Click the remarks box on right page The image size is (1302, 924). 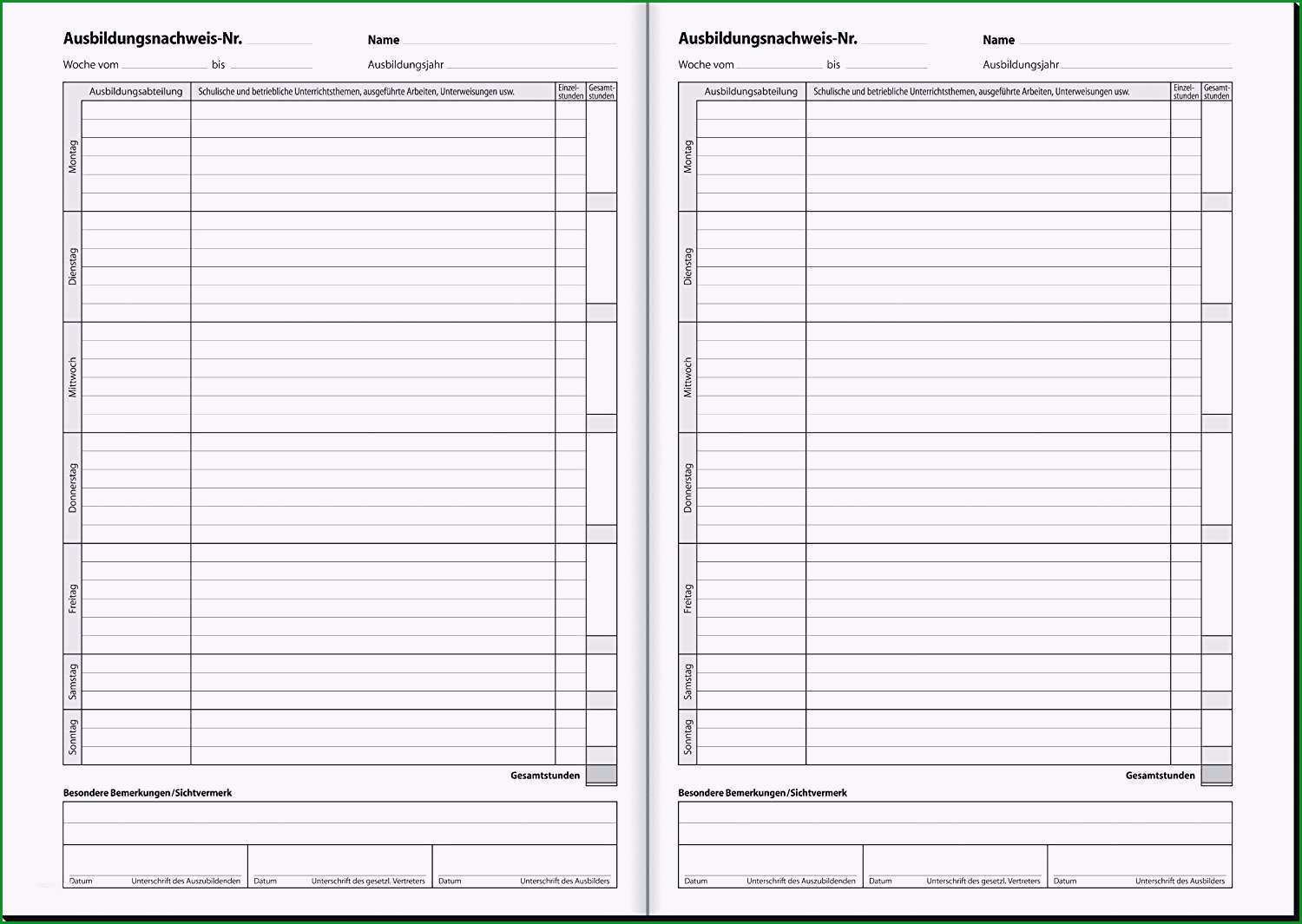pyautogui.click(x=955, y=822)
